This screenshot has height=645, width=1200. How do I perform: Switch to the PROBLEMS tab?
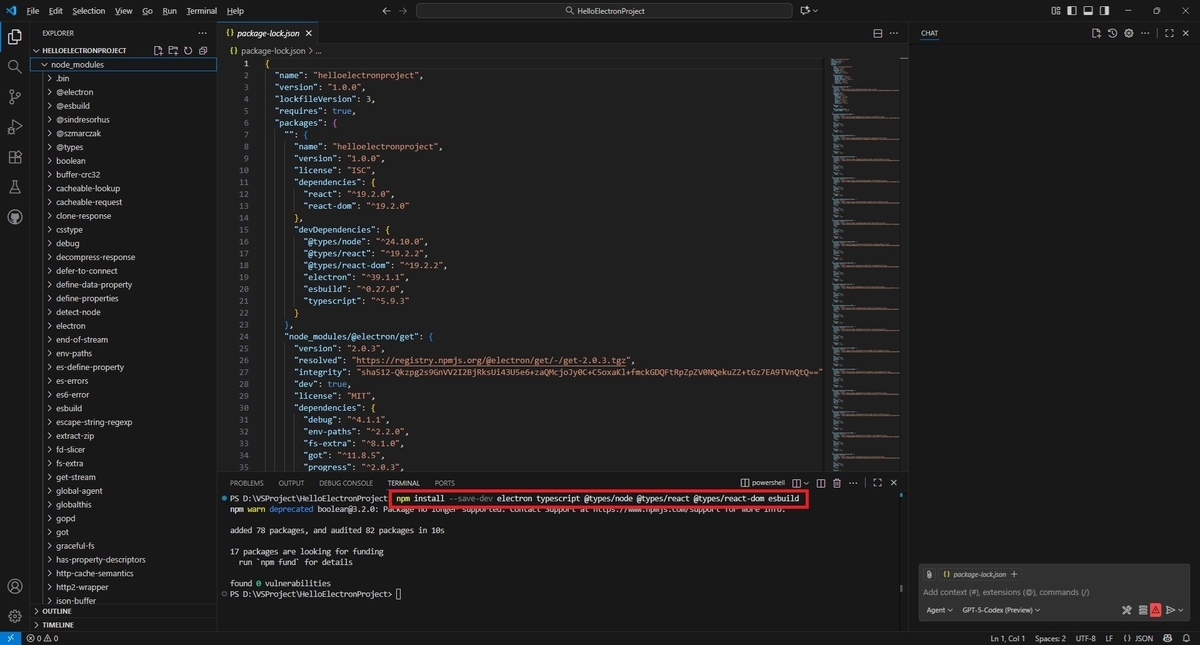point(246,483)
